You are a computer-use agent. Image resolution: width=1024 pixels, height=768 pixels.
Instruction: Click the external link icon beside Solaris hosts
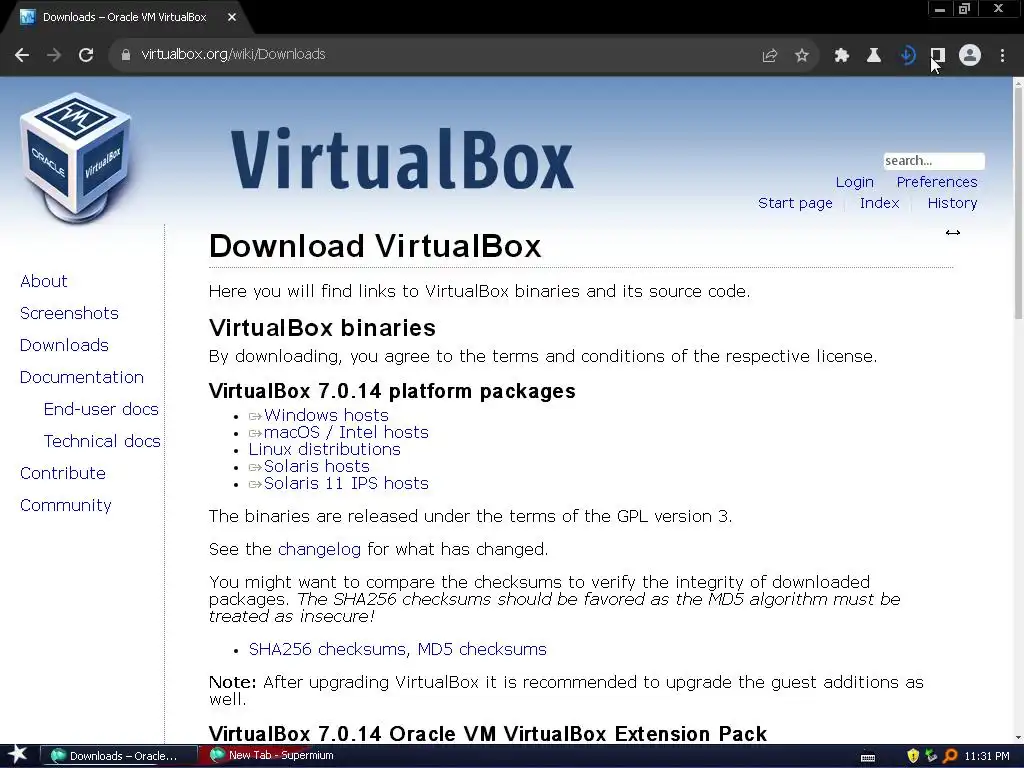[255, 468]
